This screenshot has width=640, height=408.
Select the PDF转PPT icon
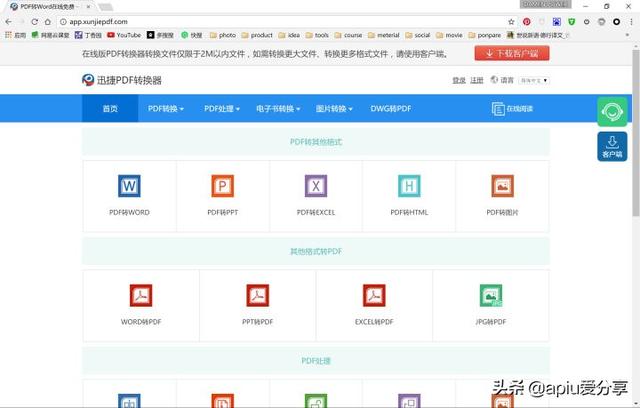pos(222,186)
